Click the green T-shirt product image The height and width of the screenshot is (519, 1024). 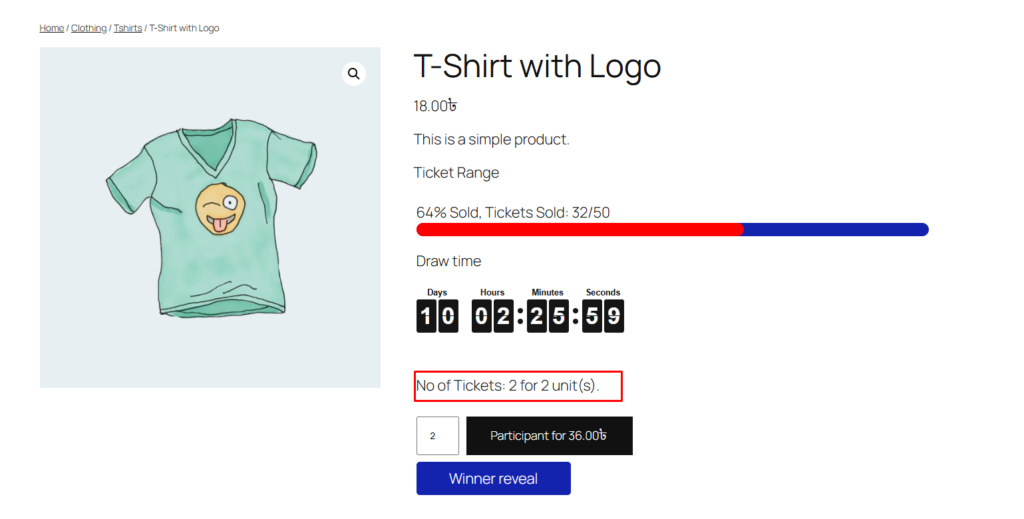click(x=211, y=217)
